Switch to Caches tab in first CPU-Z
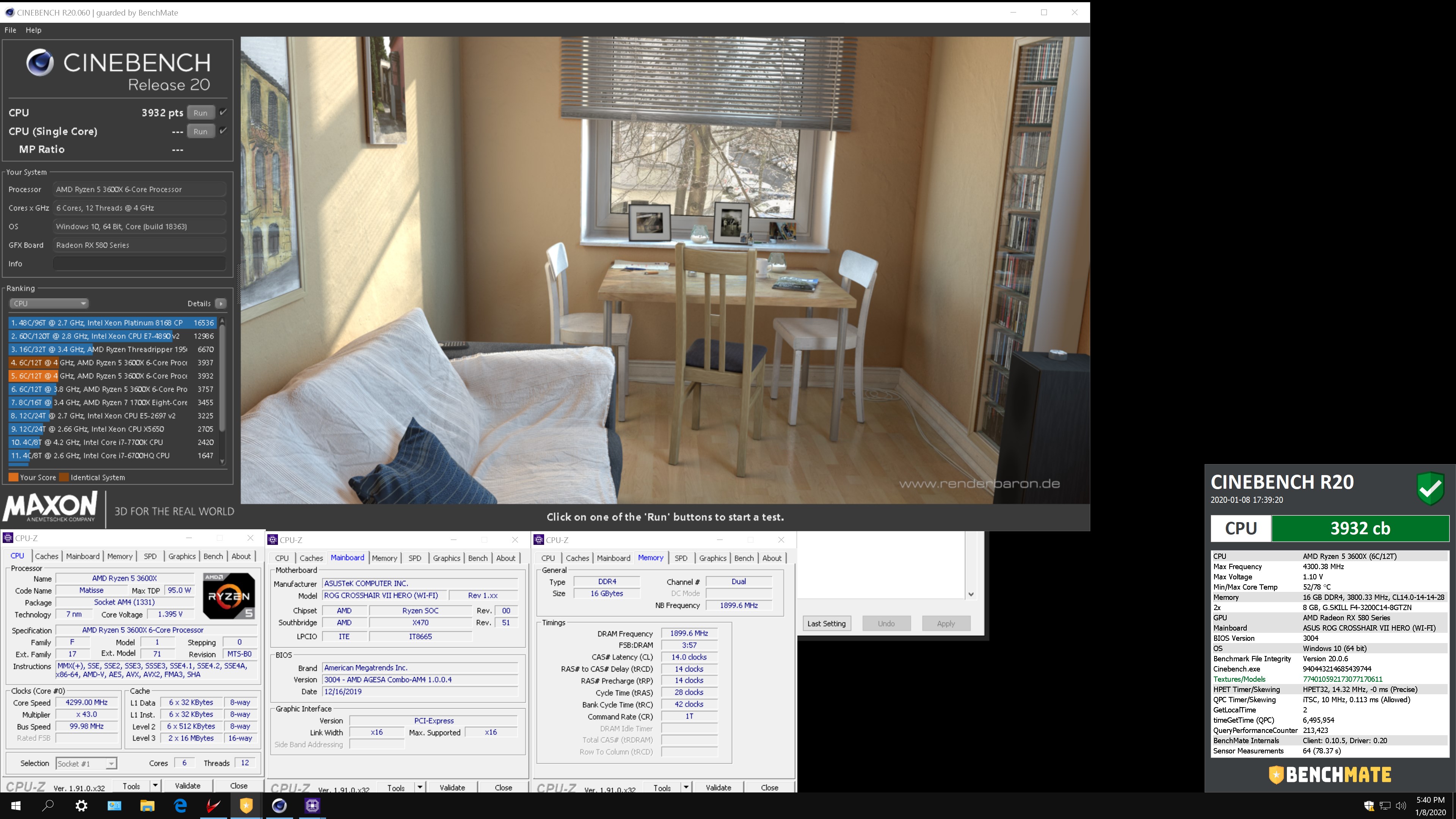The image size is (1456, 819). point(46,556)
